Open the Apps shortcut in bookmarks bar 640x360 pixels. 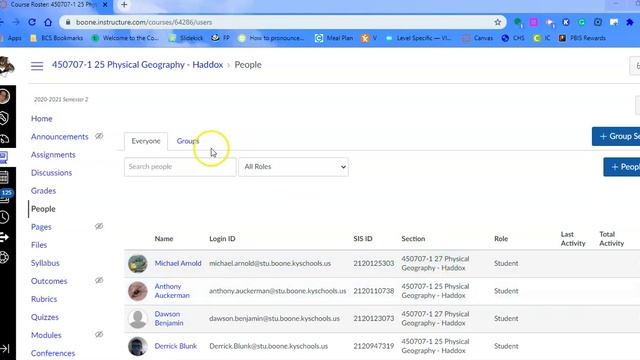(11, 38)
